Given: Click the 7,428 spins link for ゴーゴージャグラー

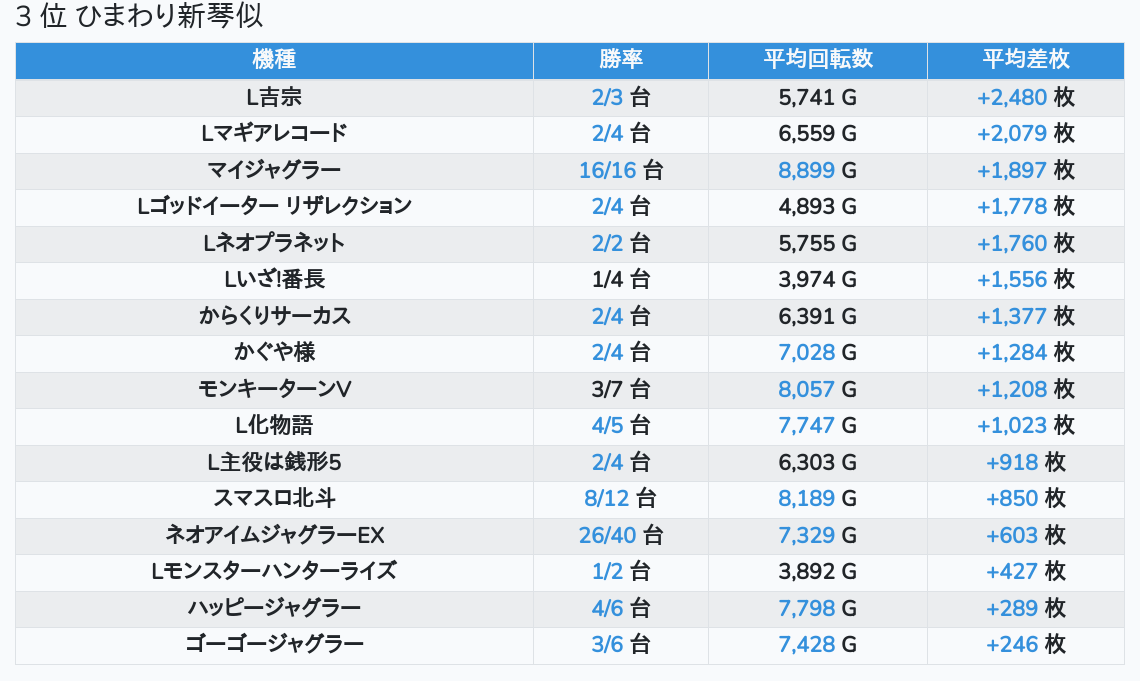Looking at the screenshot, I should click(806, 644).
